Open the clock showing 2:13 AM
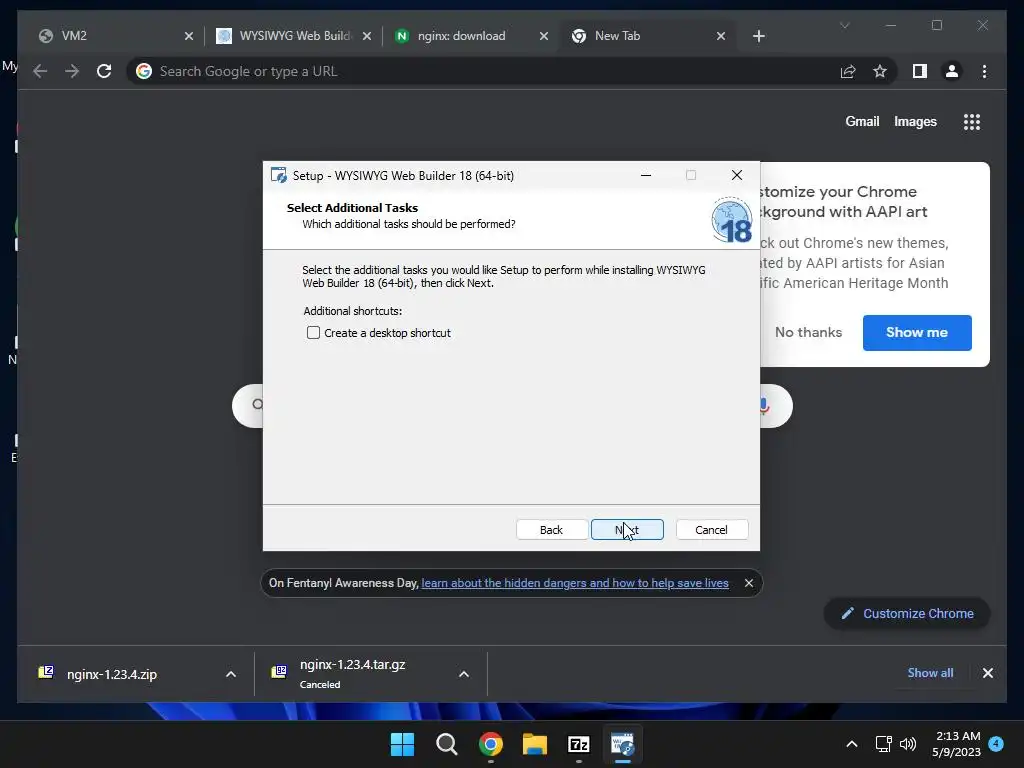 click(956, 744)
